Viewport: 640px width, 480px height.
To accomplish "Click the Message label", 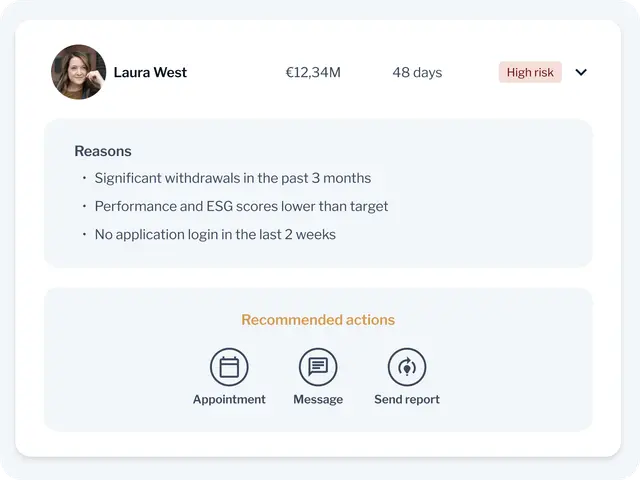I will pyautogui.click(x=318, y=400).
